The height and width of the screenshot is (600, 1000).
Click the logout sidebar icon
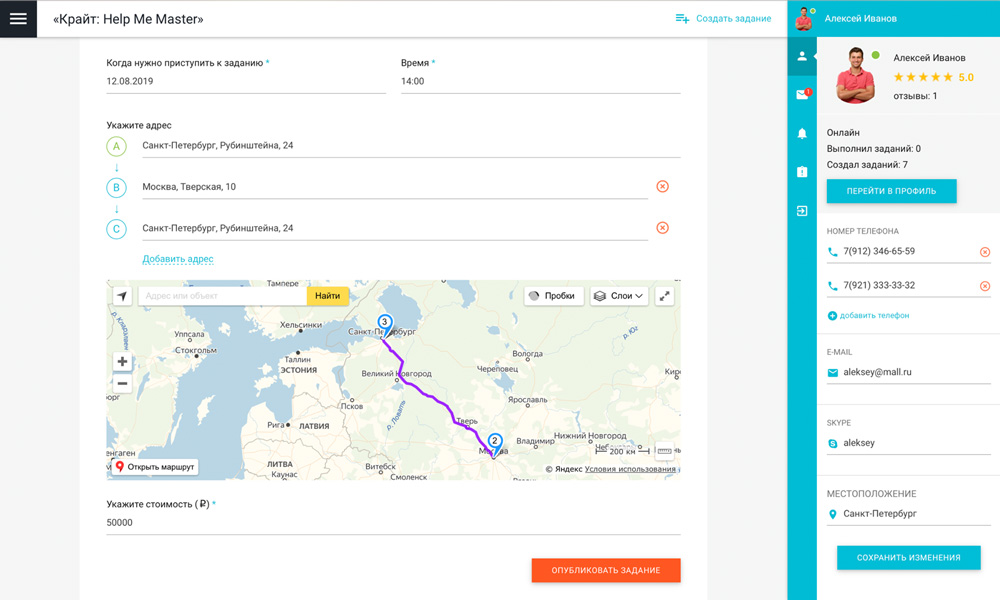pos(802,211)
